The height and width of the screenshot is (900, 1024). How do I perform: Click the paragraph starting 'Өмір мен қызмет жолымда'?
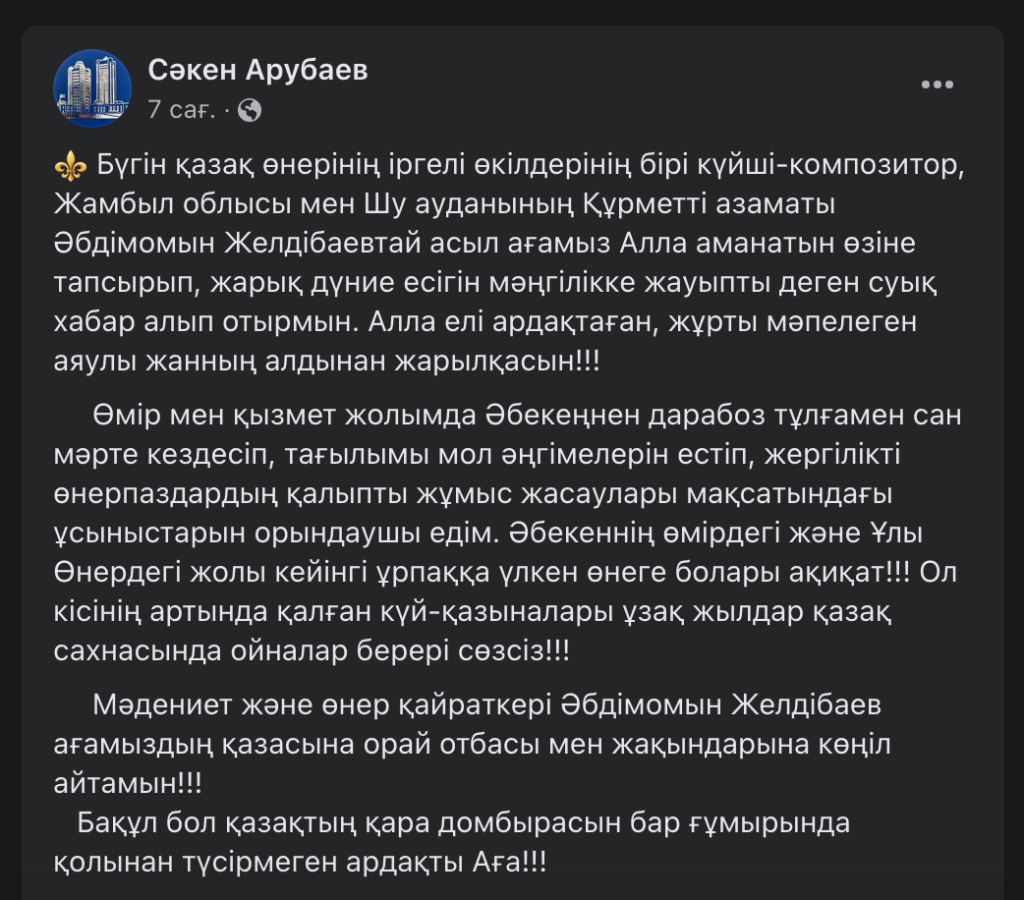coord(507,533)
